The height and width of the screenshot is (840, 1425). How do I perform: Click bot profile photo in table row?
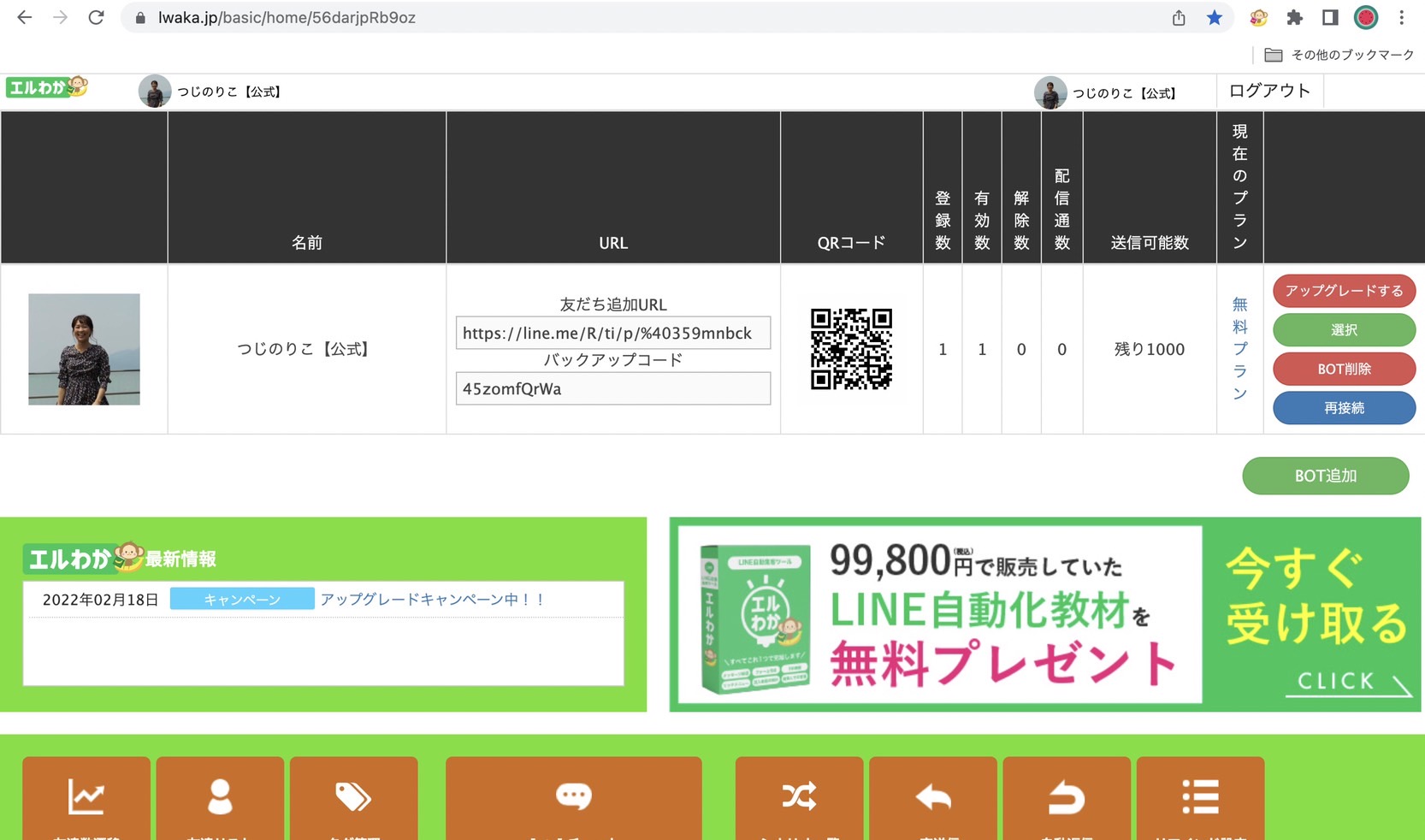(84, 349)
